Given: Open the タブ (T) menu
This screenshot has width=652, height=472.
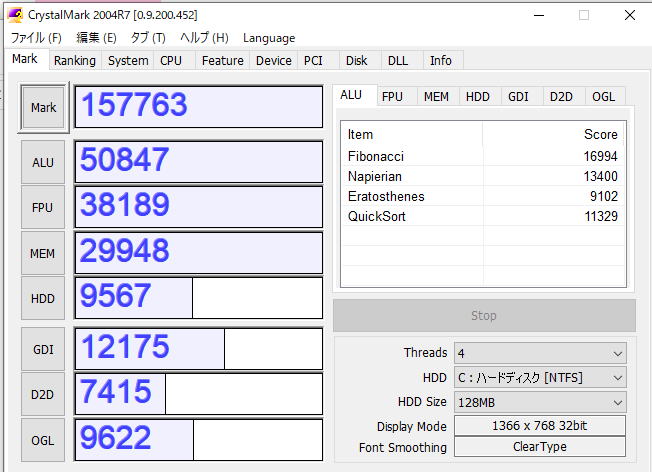Looking at the screenshot, I should coord(148,38).
